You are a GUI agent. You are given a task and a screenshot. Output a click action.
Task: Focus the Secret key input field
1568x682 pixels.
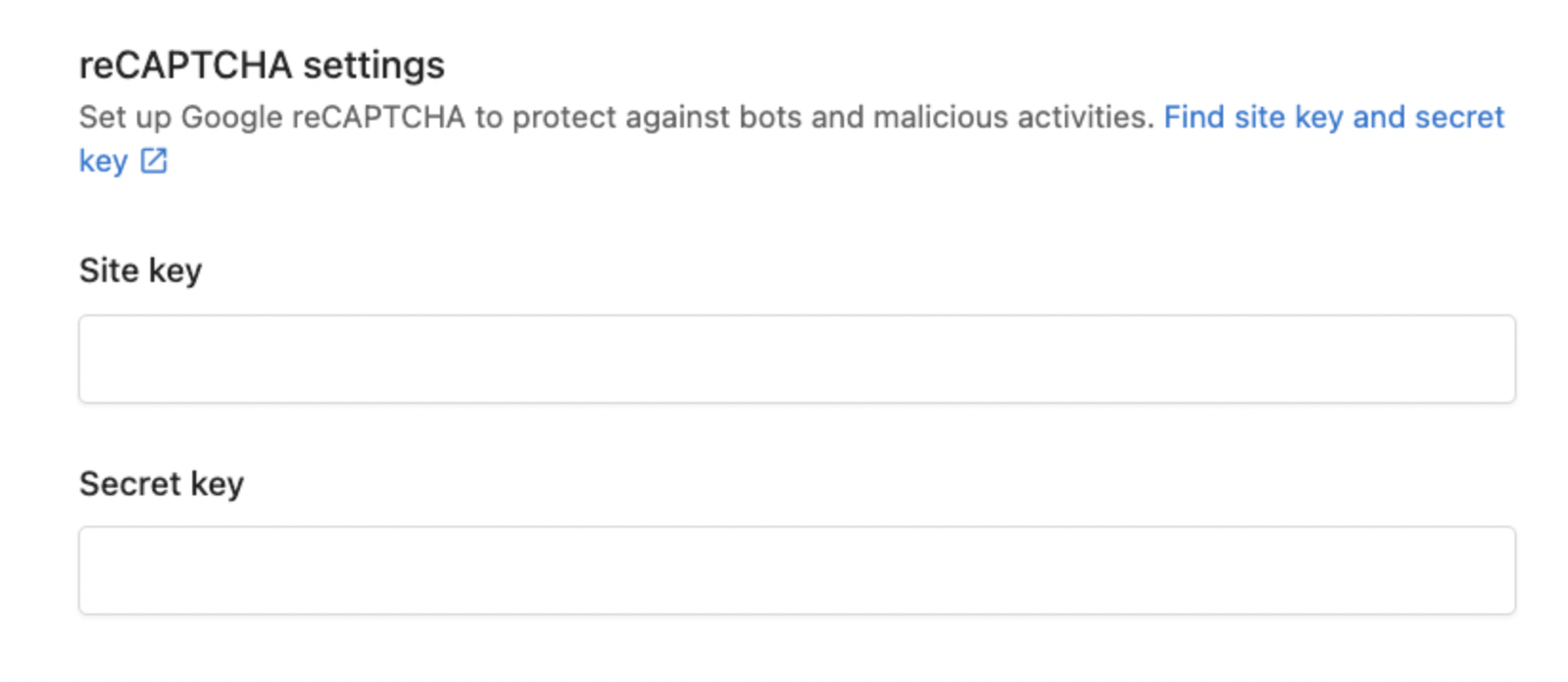pos(797,570)
